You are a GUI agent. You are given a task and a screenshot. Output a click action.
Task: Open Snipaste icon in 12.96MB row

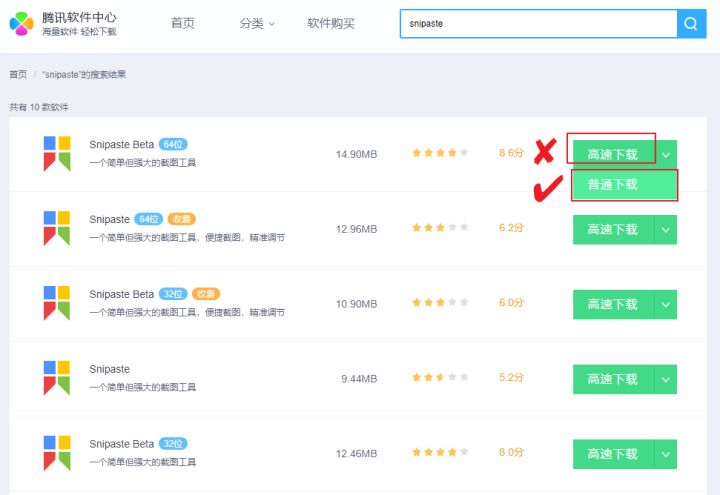coord(57,228)
